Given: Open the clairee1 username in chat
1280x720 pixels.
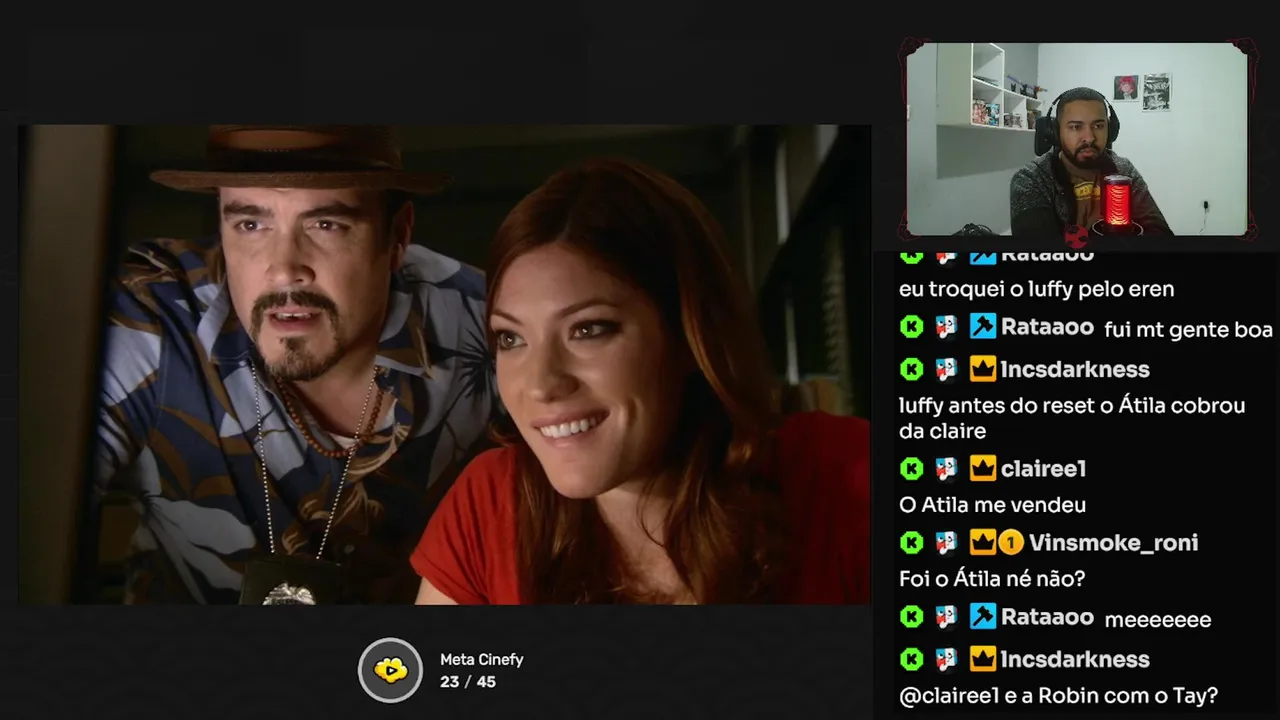Looking at the screenshot, I should click(x=1043, y=468).
